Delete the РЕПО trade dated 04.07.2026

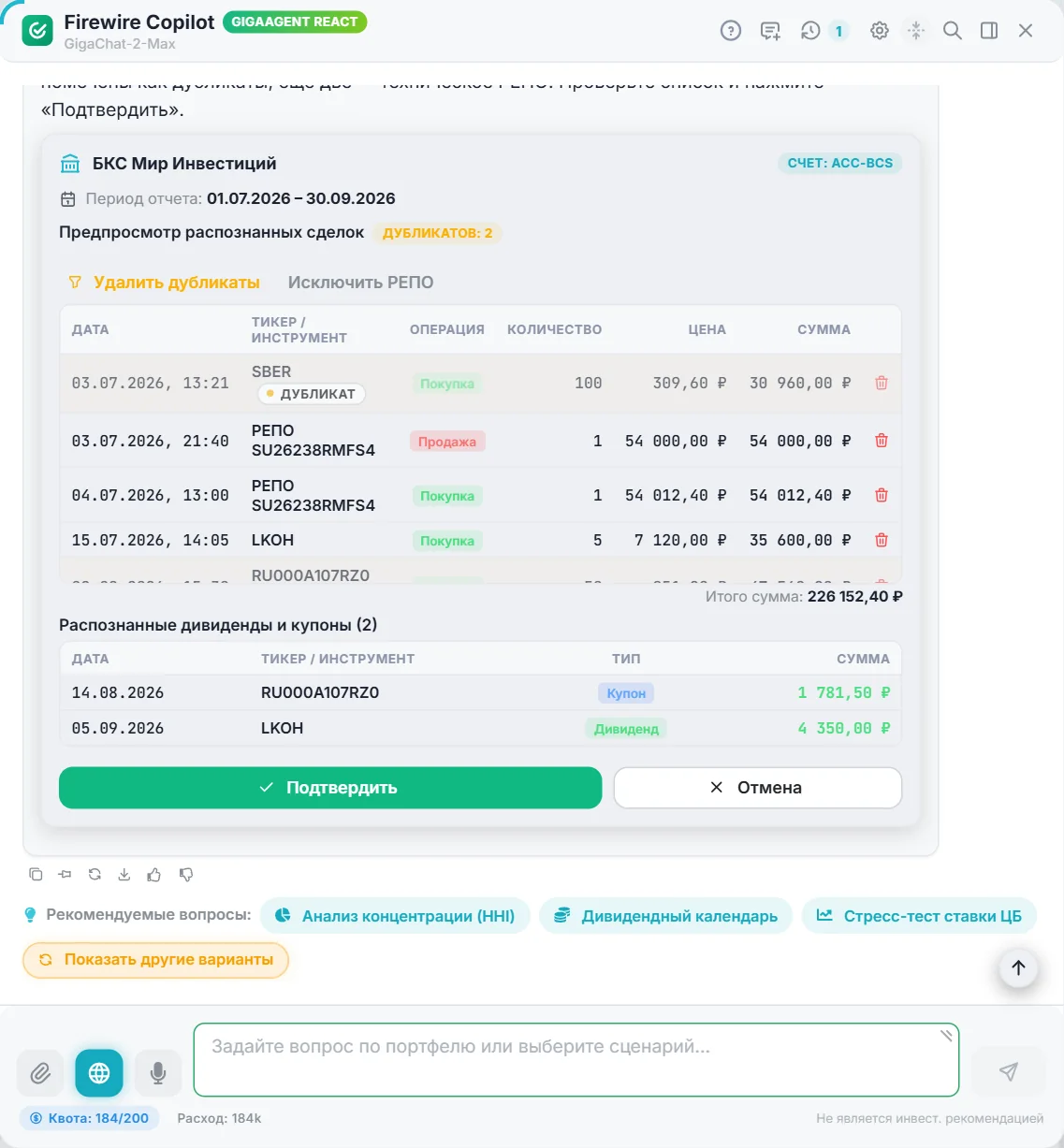[x=882, y=495]
